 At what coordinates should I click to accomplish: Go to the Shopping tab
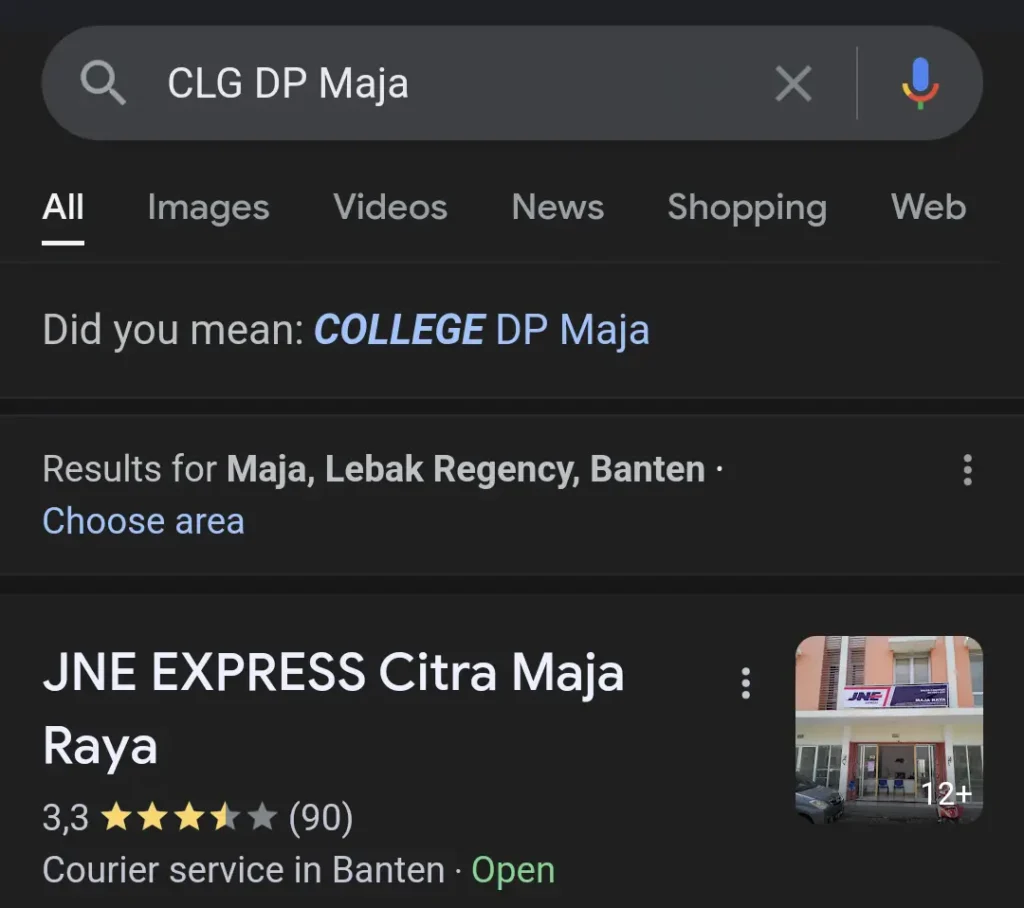click(747, 207)
